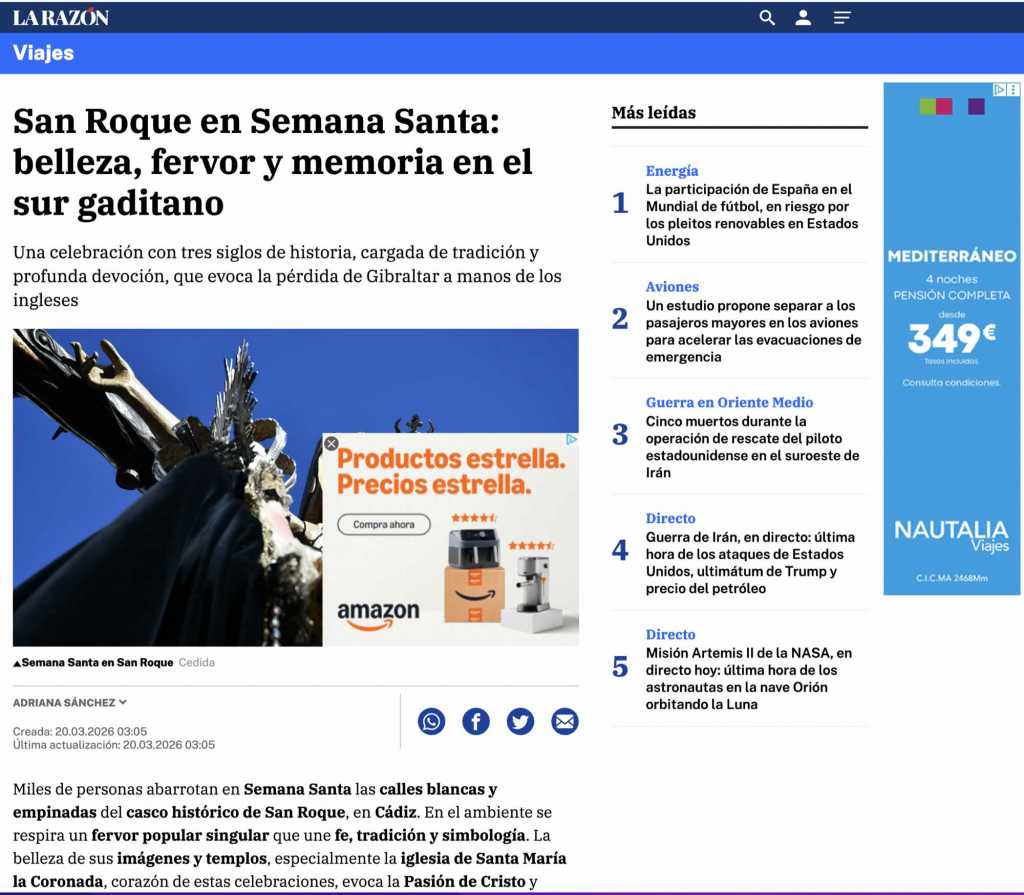Open the Viajes section tab
The height and width of the screenshot is (895, 1024).
click(x=43, y=53)
